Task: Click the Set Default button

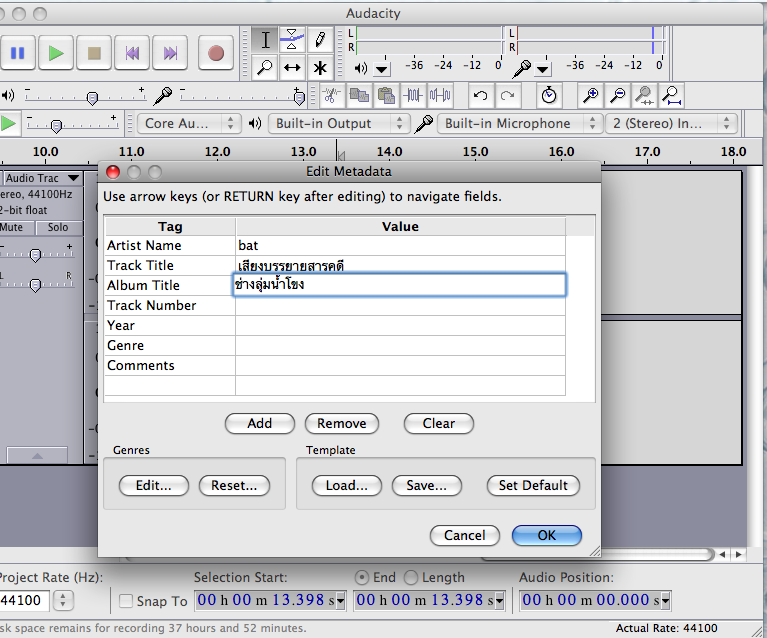Action: click(x=533, y=485)
